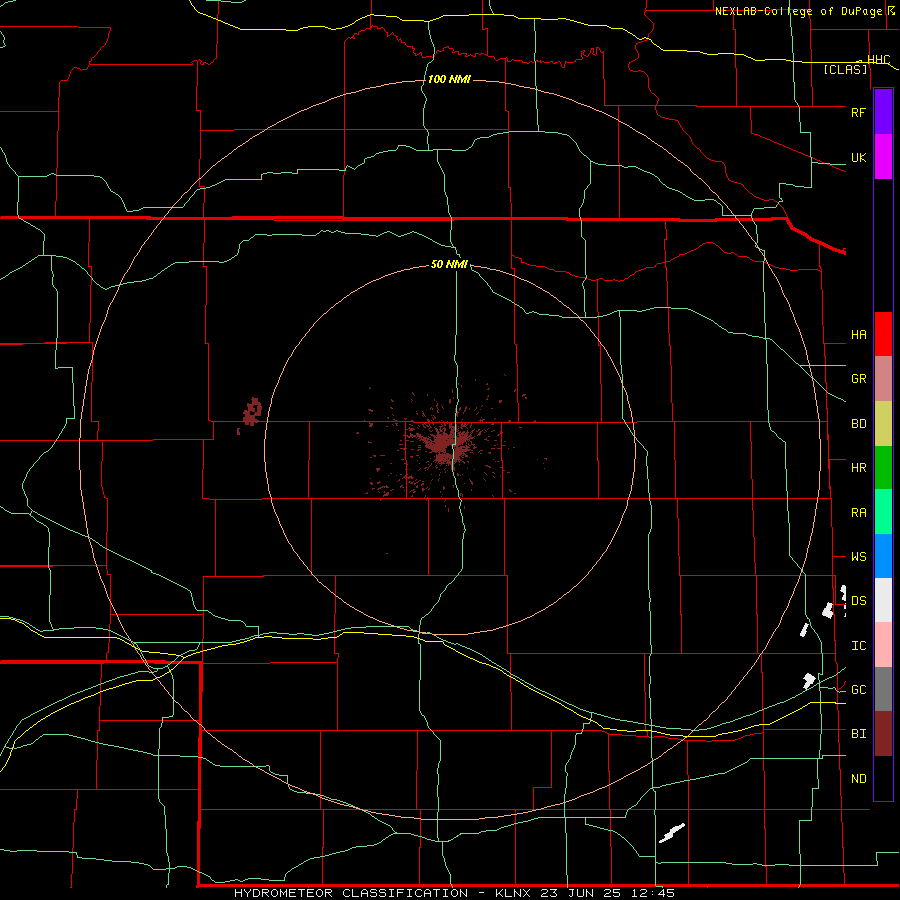Click the GR legend label
Image resolution: width=900 pixels, height=900 pixels.
(858, 379)
